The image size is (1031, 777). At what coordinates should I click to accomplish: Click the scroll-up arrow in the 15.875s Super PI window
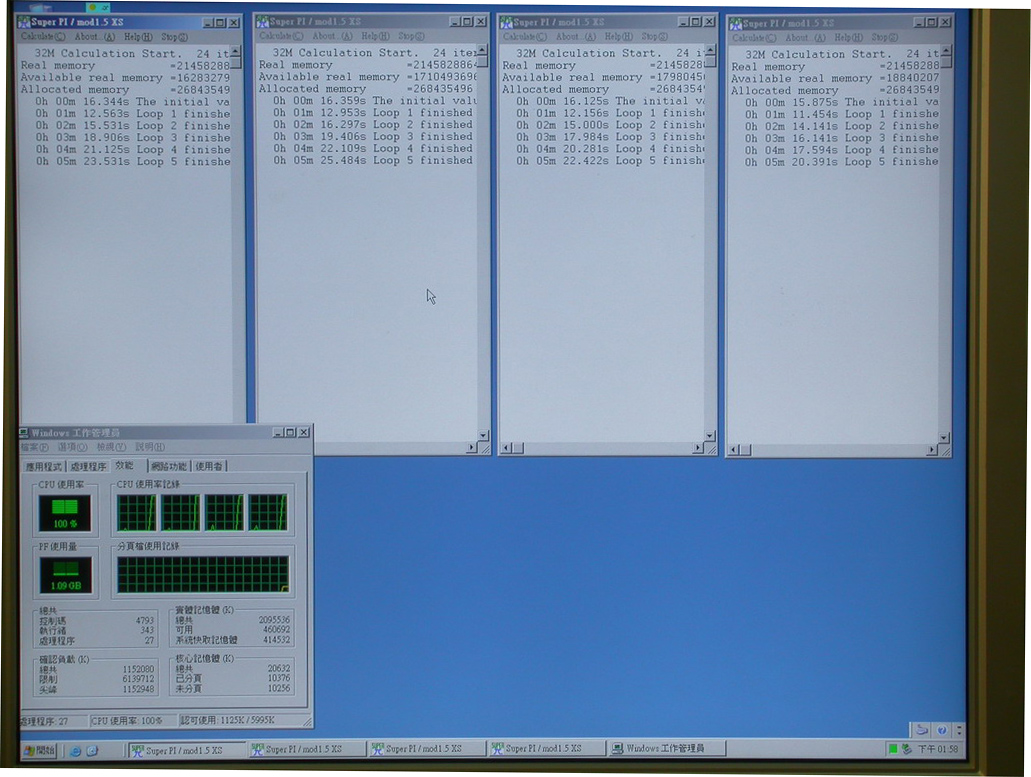click(x=946, y=52)
